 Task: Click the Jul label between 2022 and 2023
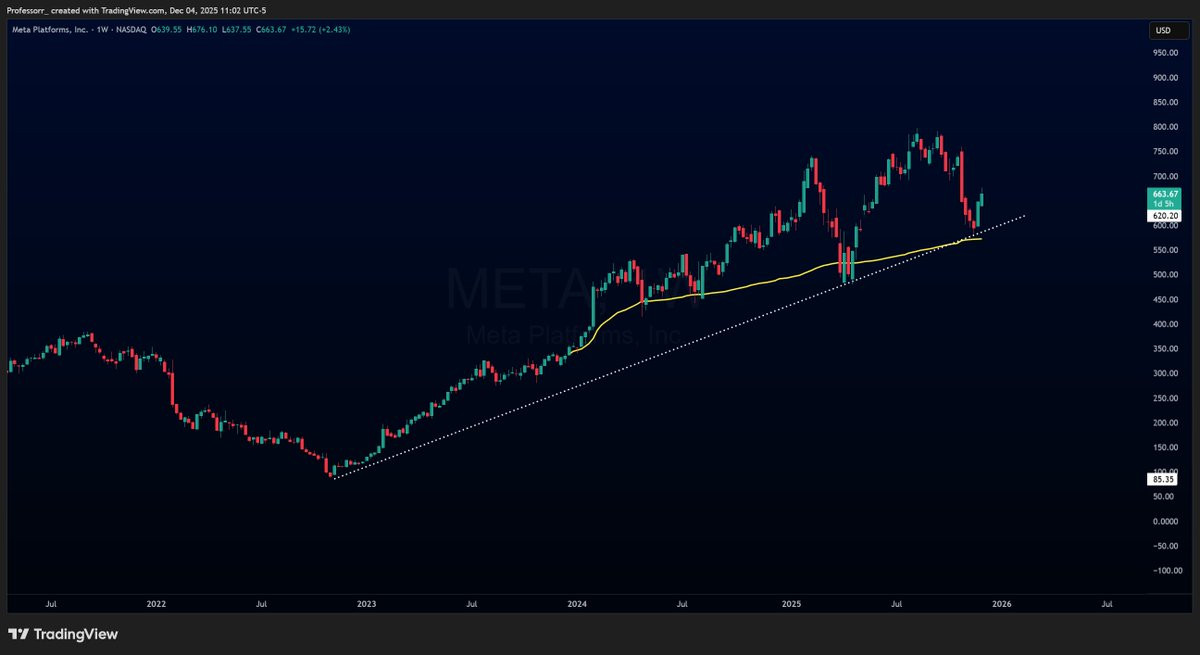(x=261, y=604)
